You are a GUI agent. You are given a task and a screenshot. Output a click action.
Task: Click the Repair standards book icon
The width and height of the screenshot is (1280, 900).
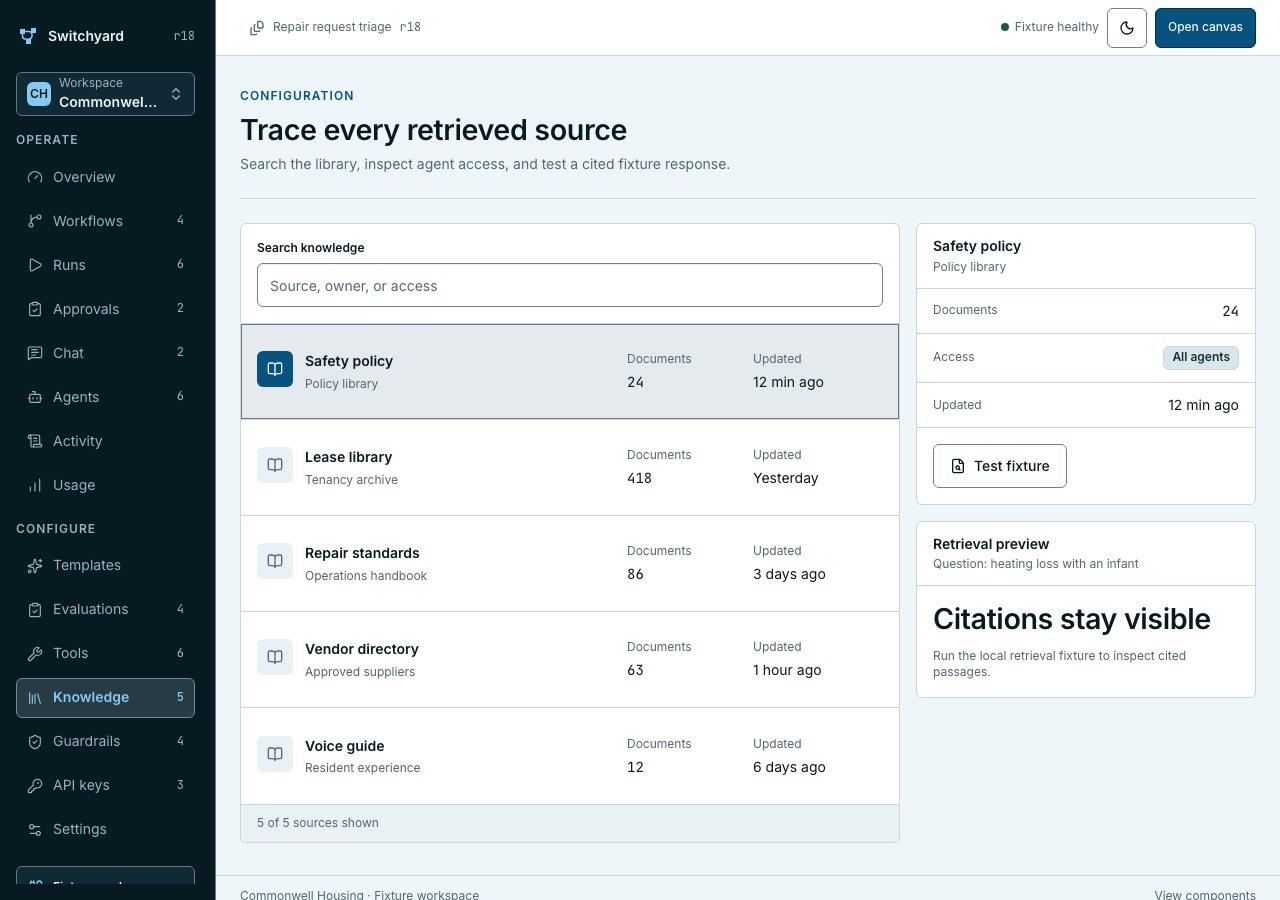pos(275,561)
